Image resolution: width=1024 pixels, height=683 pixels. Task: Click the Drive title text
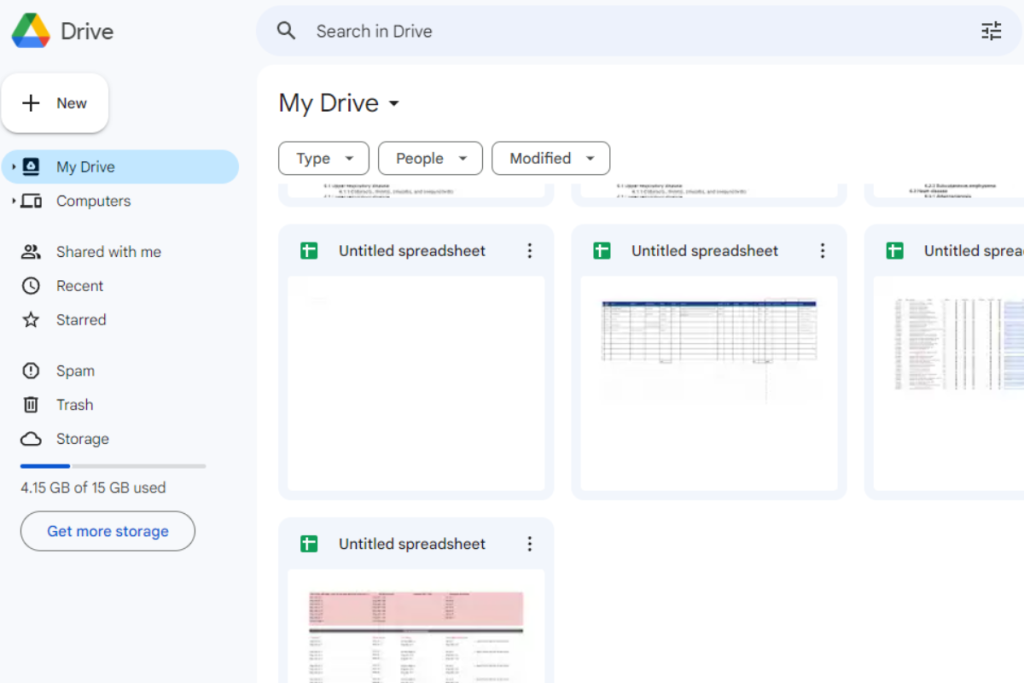[x=87, y=31]
